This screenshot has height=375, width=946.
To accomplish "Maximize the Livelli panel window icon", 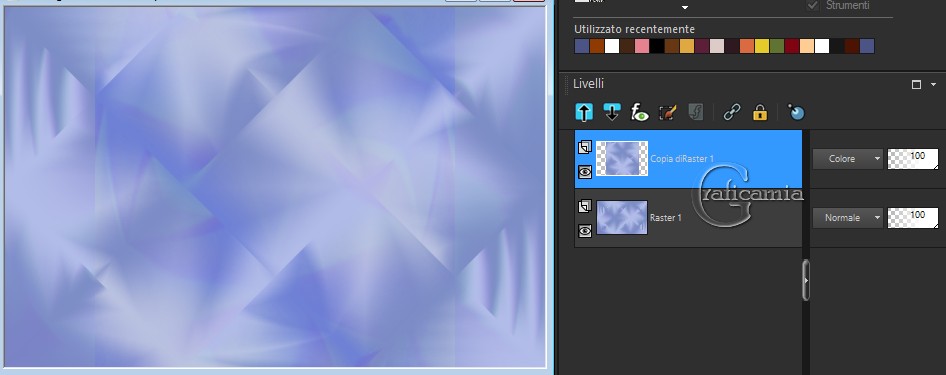I will click(916, 84).
